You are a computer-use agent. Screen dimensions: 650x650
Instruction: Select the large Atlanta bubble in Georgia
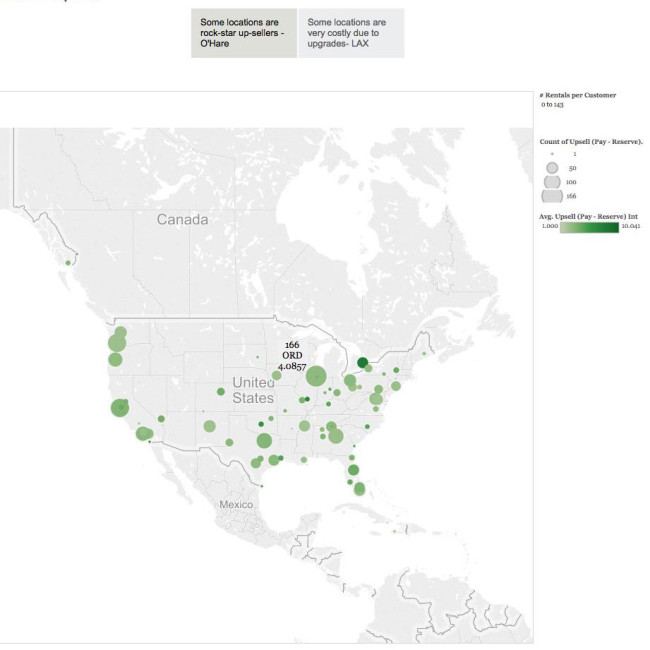click(336, 436)
